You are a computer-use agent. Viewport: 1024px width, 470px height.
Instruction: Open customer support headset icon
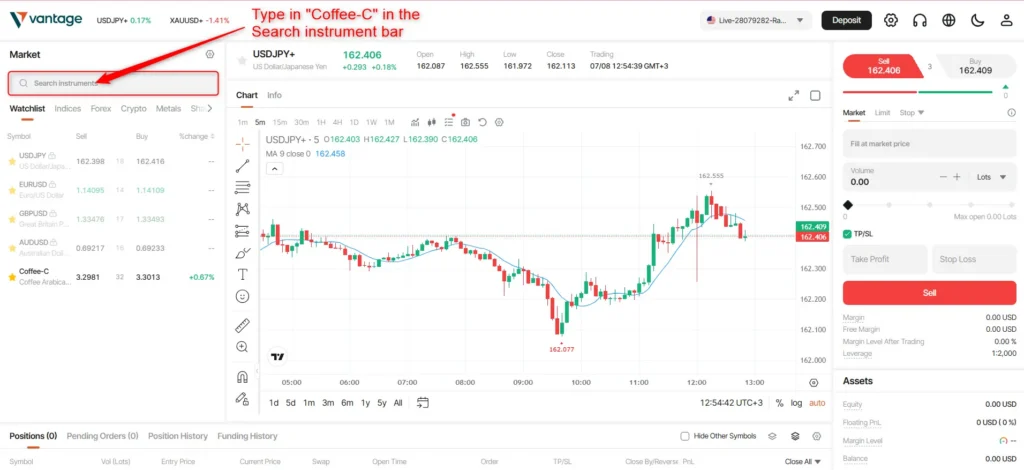coord(920,20)
